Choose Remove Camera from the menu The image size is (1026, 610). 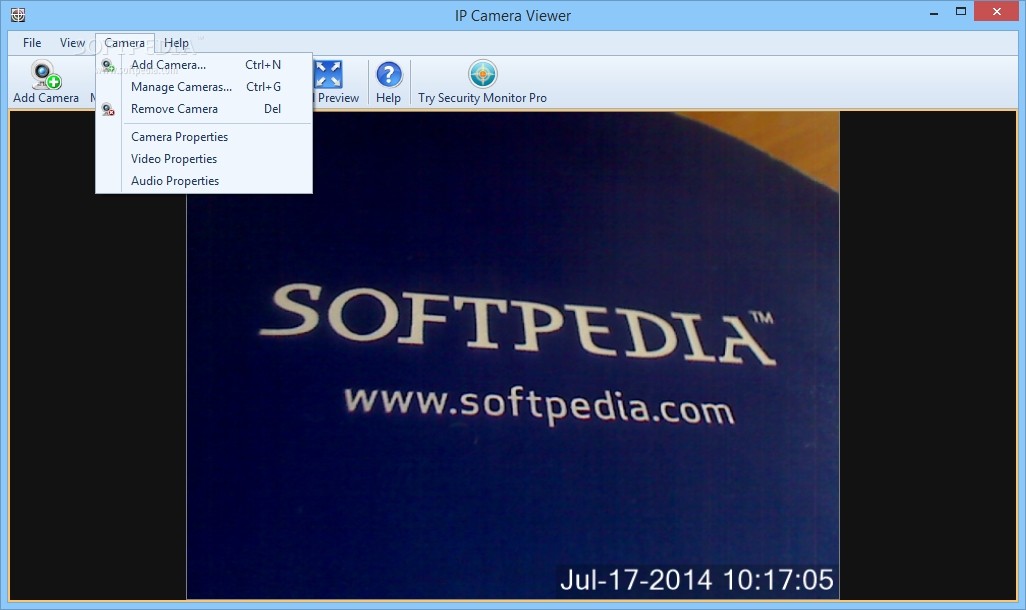click(x=204, y=109)
